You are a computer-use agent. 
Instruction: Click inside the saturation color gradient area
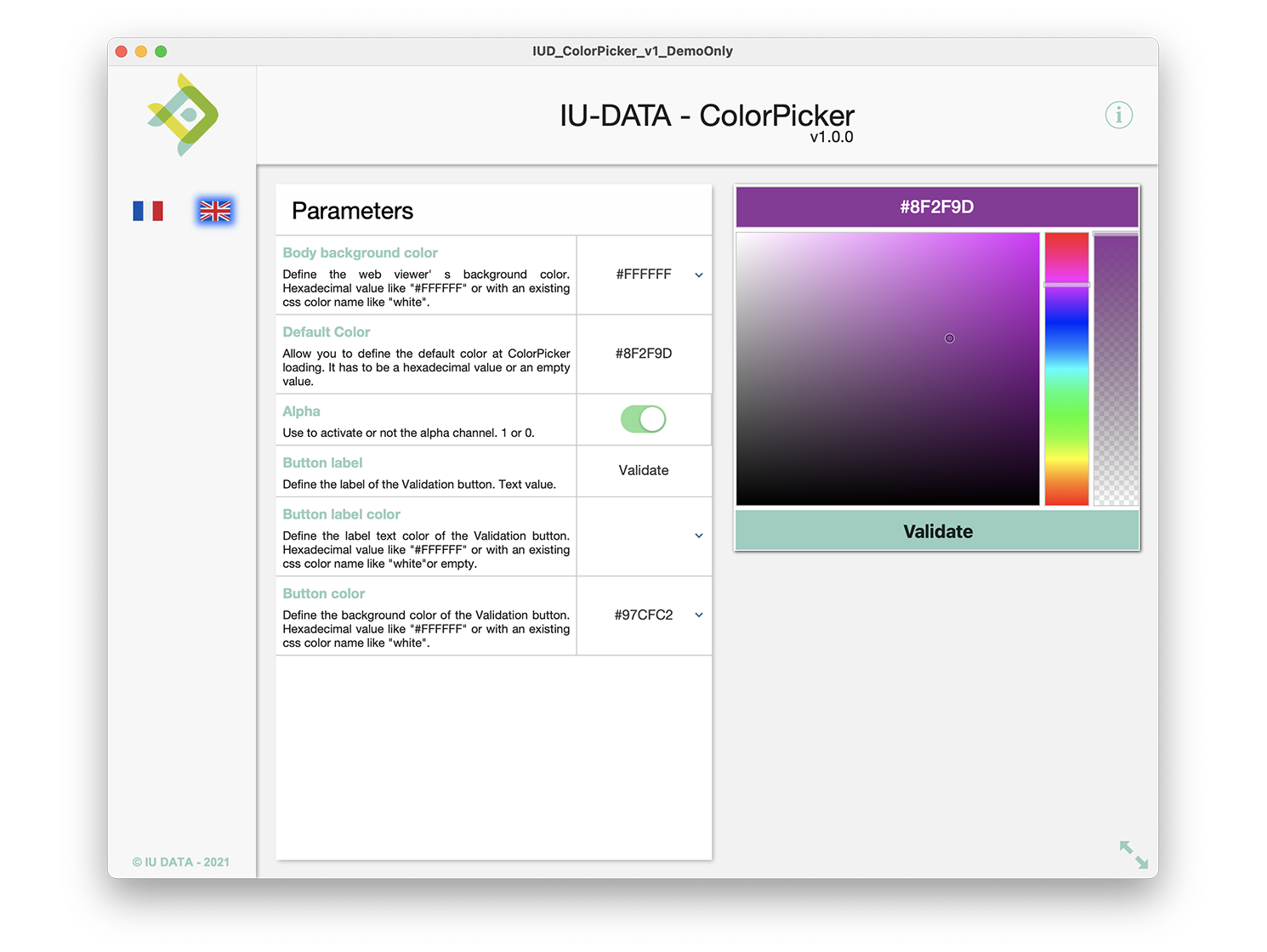pyautogui.click(x=888, y=369)
